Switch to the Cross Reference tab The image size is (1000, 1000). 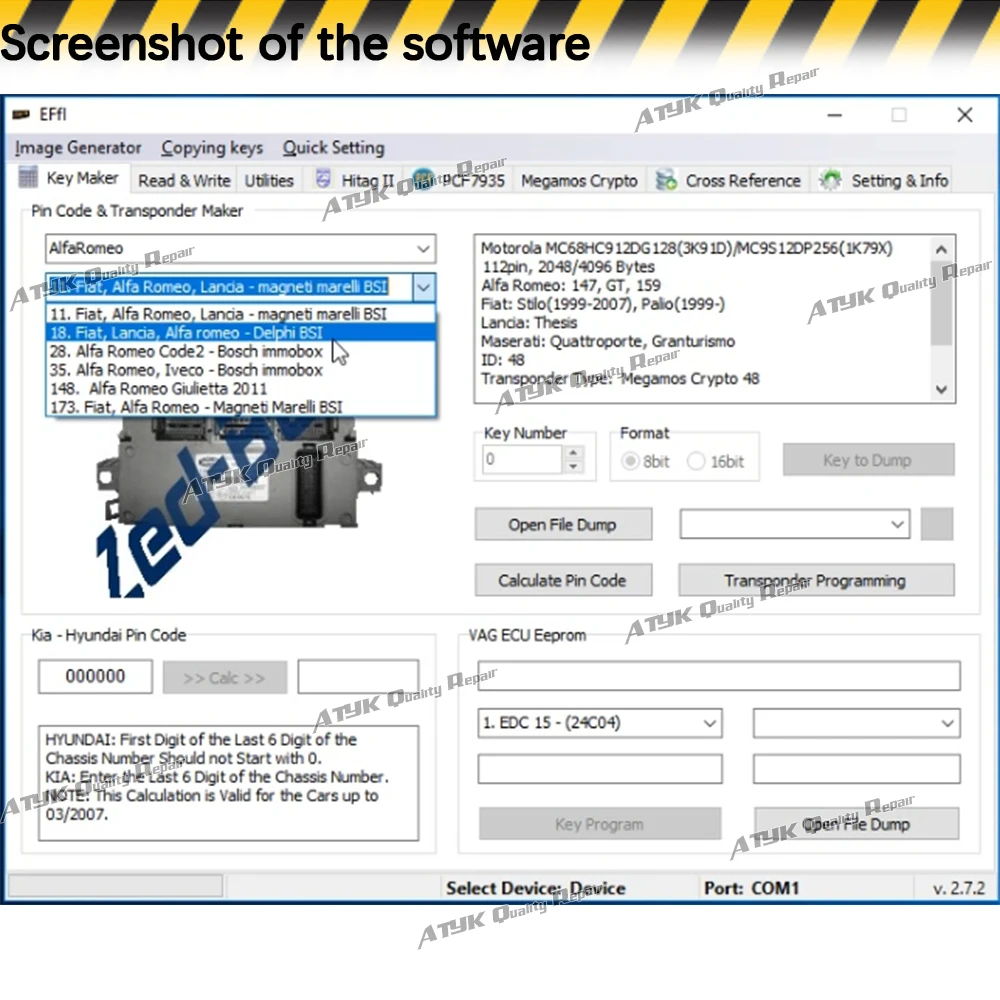click(x=728, y=181)
